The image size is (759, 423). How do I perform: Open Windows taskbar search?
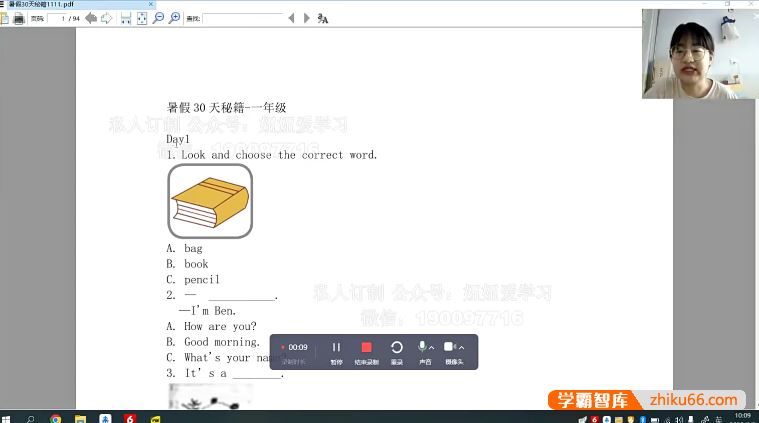coord(30,419)
